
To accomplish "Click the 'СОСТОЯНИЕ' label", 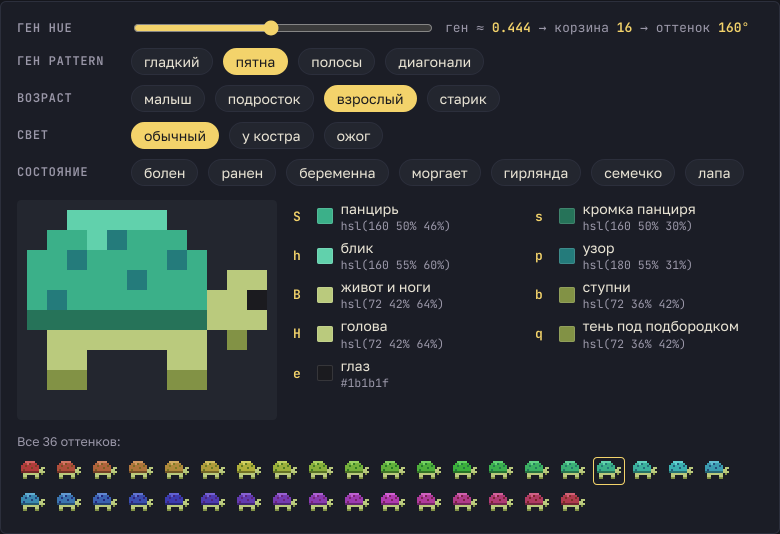I will 53,172.
